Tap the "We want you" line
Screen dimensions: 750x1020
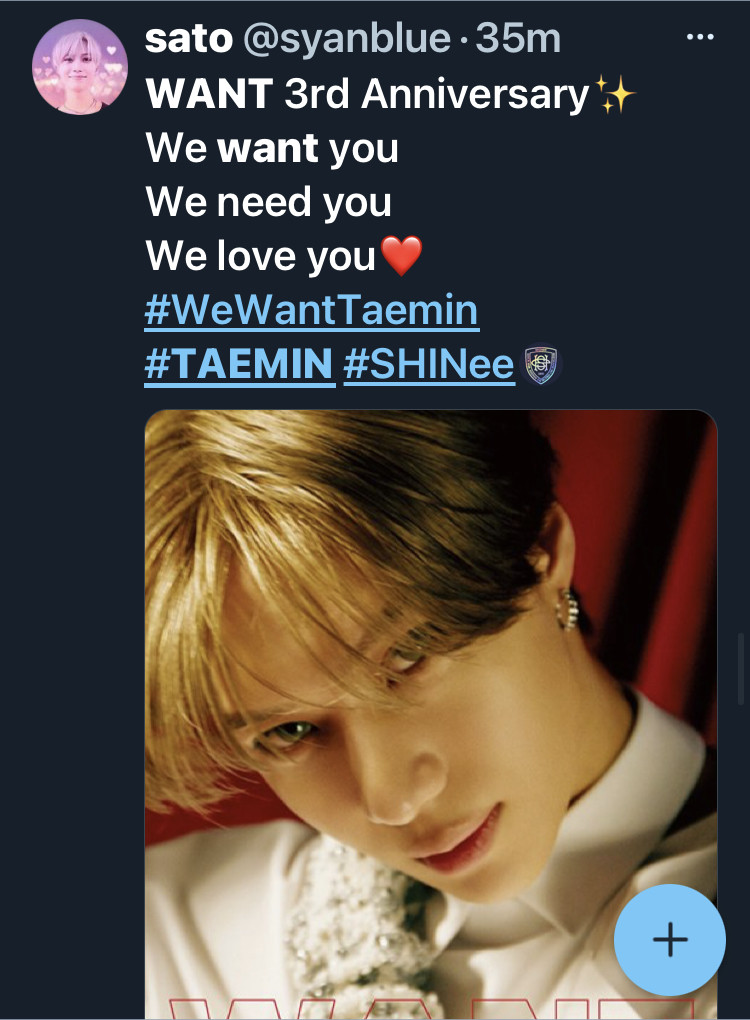tap(272, 148)
